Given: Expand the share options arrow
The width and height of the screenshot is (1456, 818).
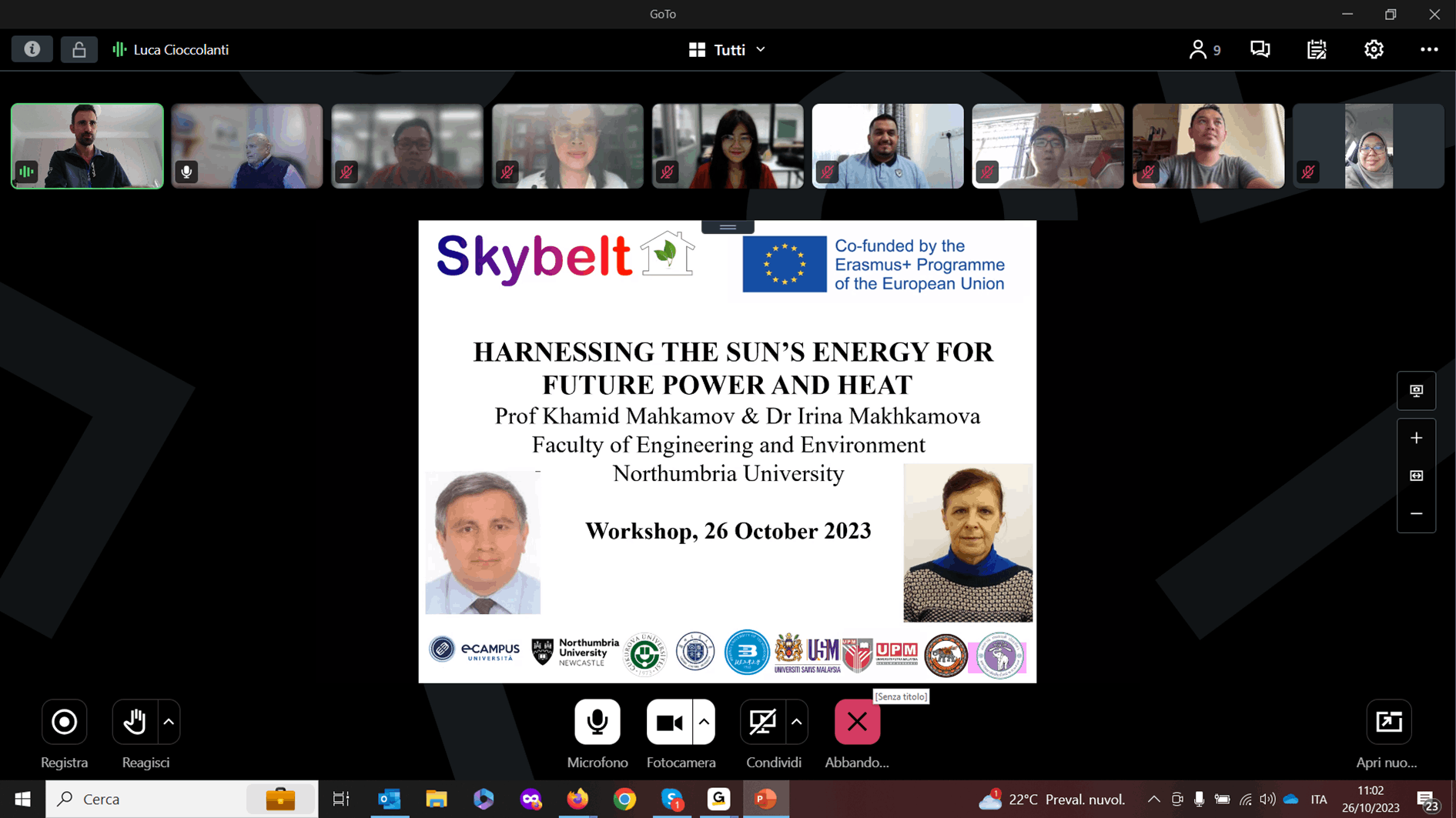Looking at the screenshot, I should coord(797,722).
